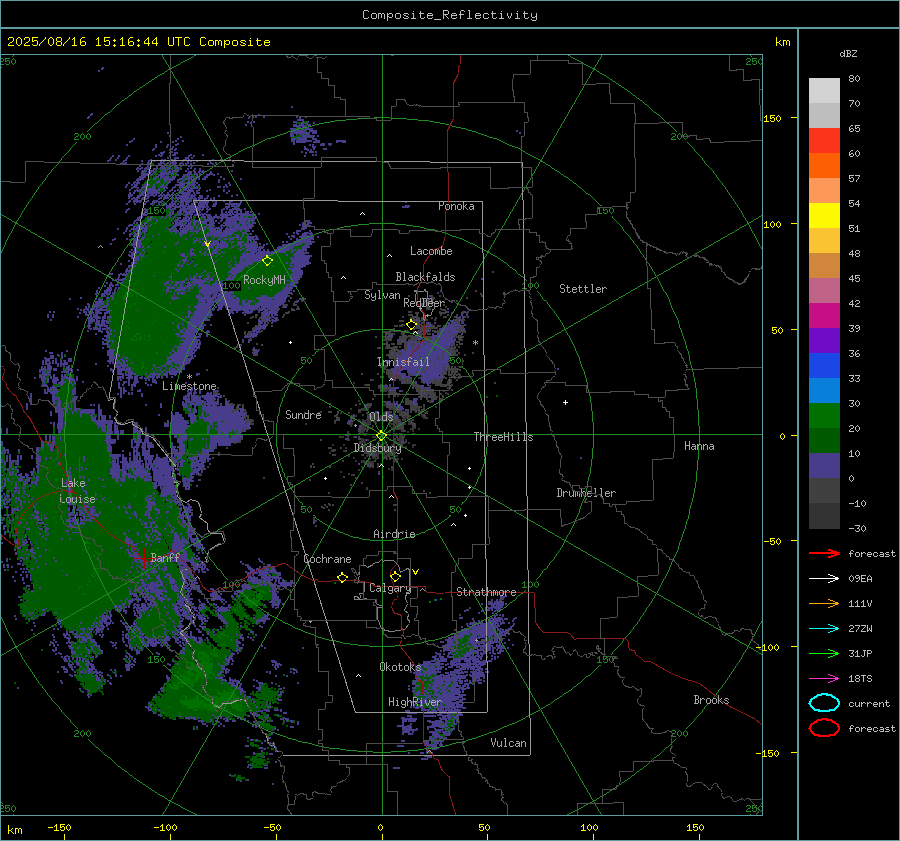This screenshot has height=841, width=900.
Task: Click the yellow diamond marker at Red Deer
Action: (x=411, y=325)
